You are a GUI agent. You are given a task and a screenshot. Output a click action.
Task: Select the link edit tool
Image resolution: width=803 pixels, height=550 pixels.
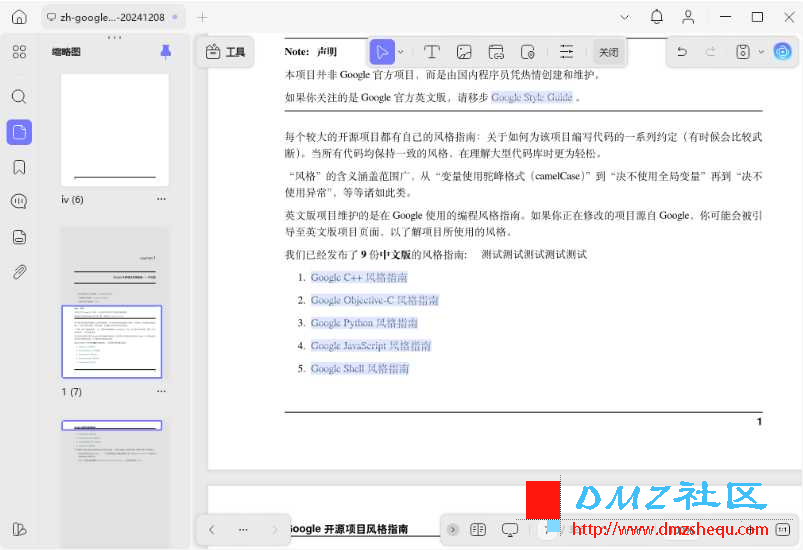496,52
